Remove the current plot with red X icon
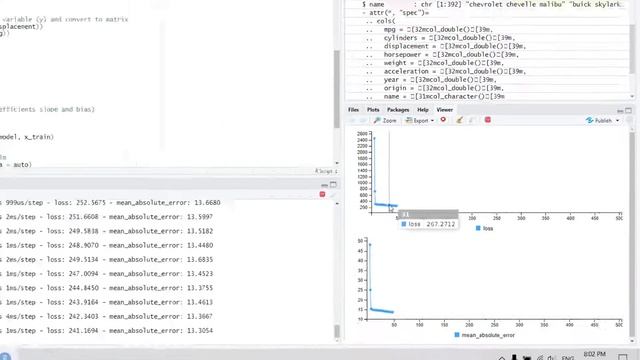 [x=443, y=120]
